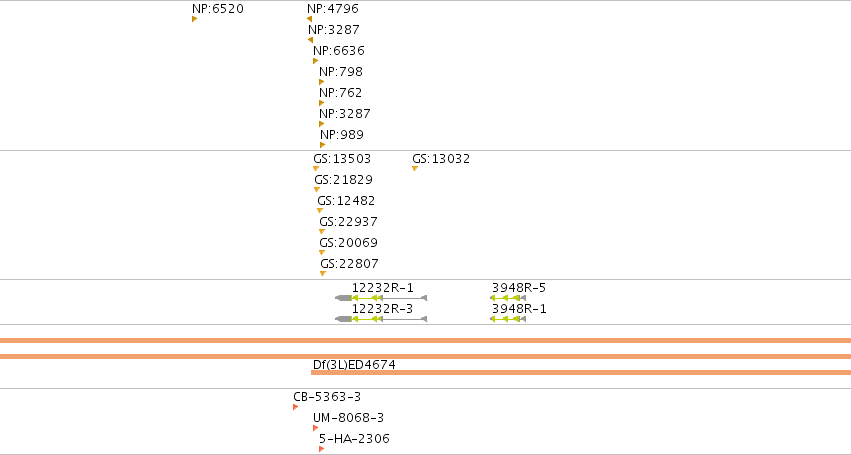Click the down-triangle marker under GS:20069
Screen dimensions: 851x455
(322, 252)
